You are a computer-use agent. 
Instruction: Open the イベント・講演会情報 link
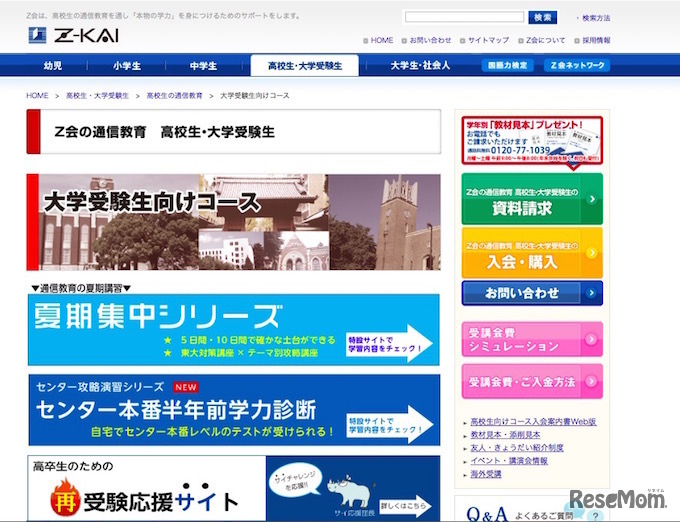tap(509, 461)
